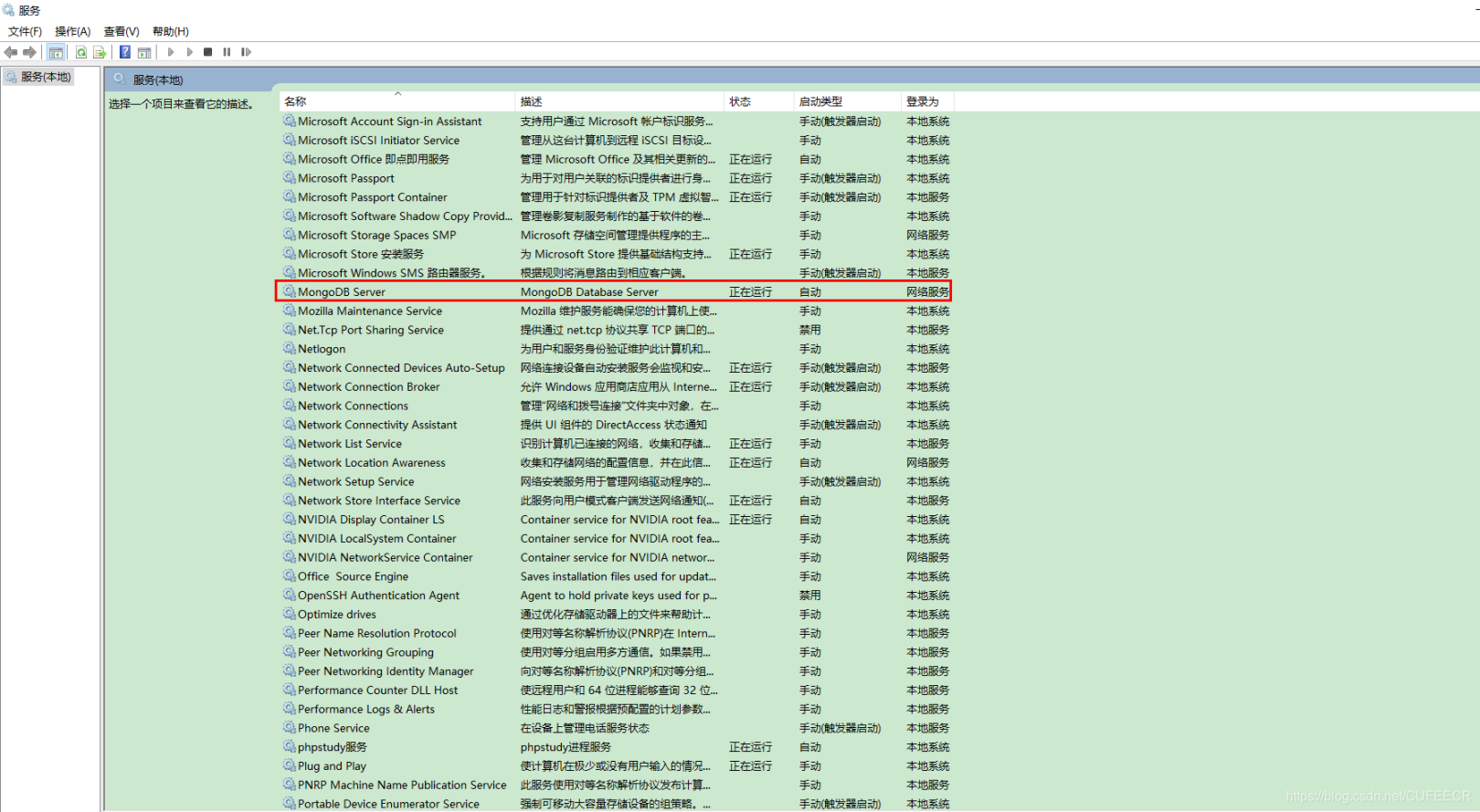Screen dimensions: 1480x812
Task: Toggle the show/hide console tree icon
Action: 56,52
